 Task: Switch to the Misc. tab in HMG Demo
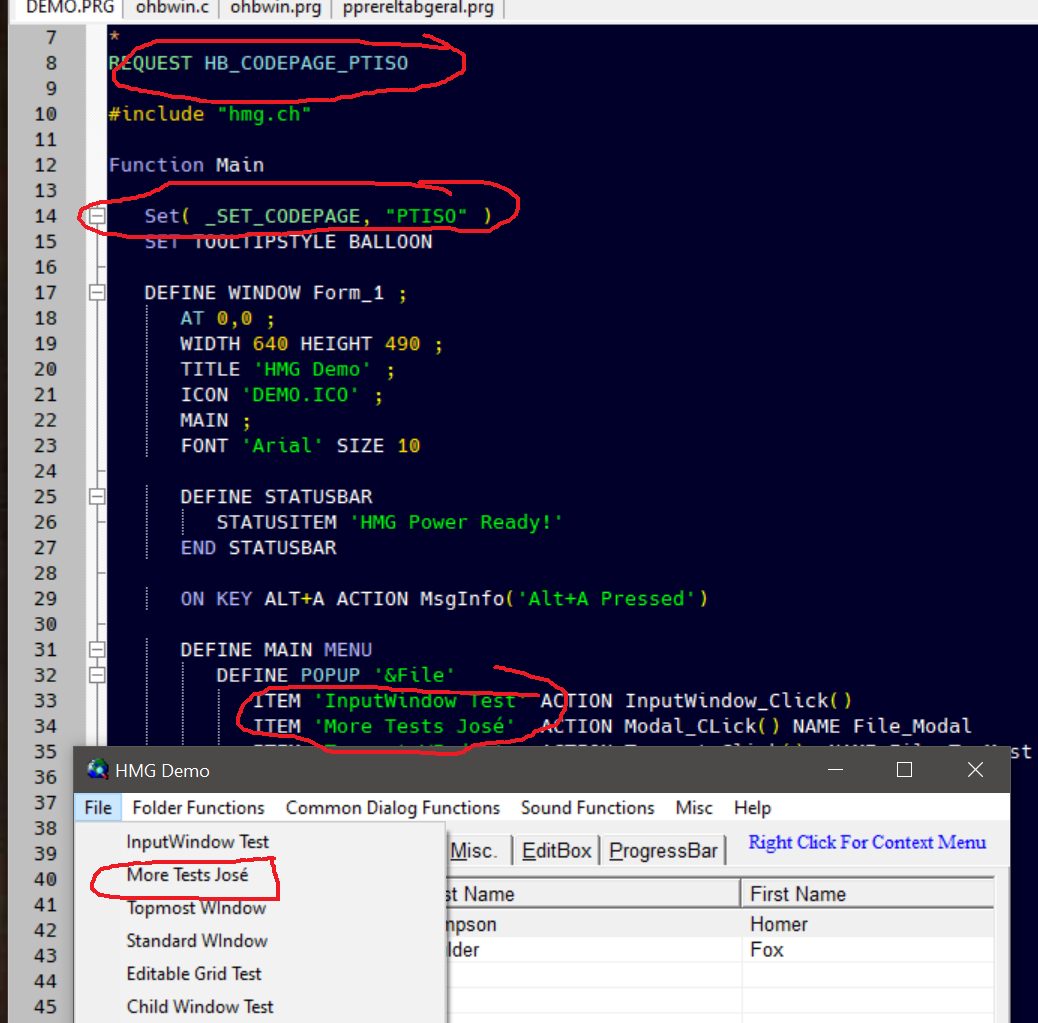[x=478, y=850]
